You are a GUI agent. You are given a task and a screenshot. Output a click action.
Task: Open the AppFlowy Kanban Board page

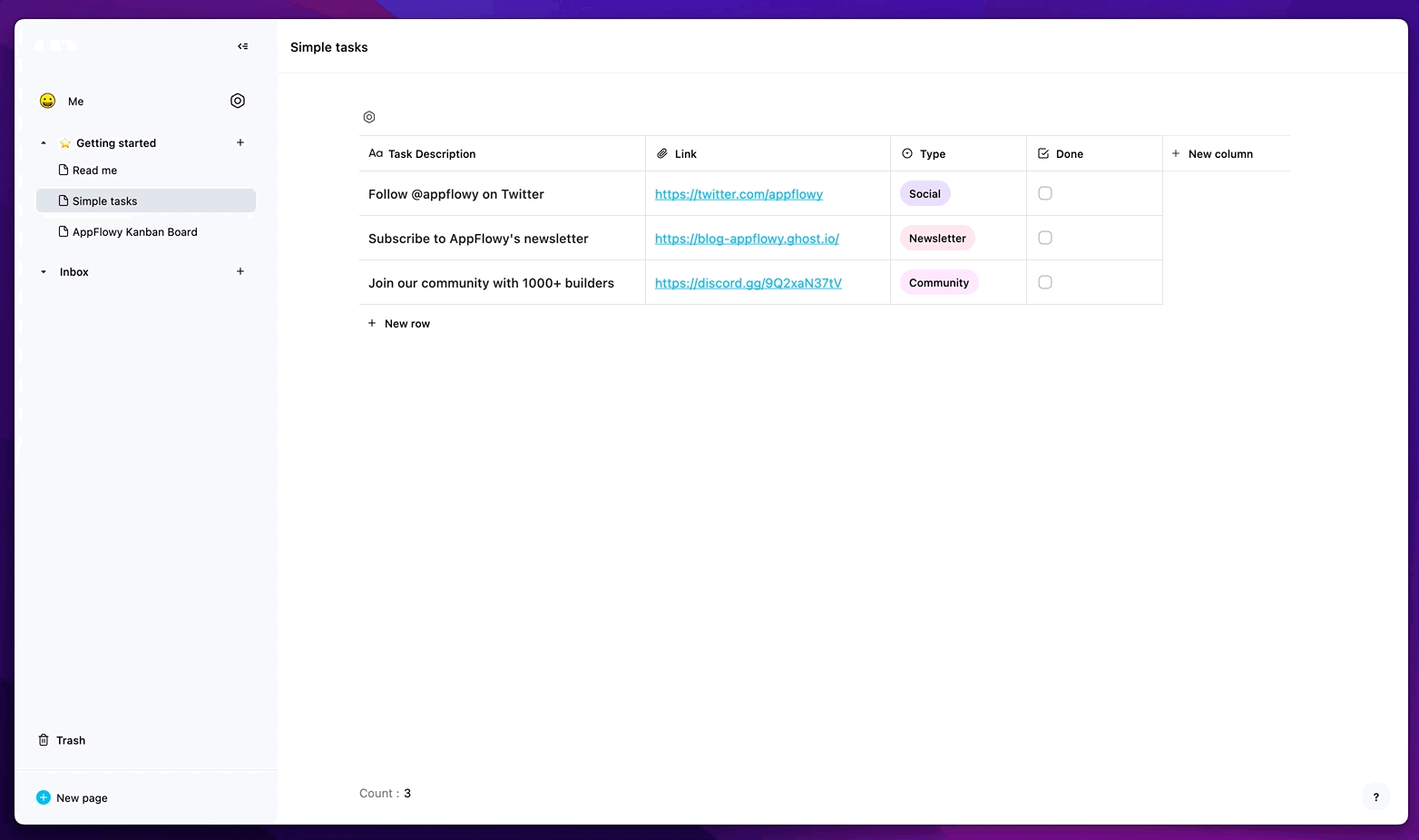[x=134, y=231]
